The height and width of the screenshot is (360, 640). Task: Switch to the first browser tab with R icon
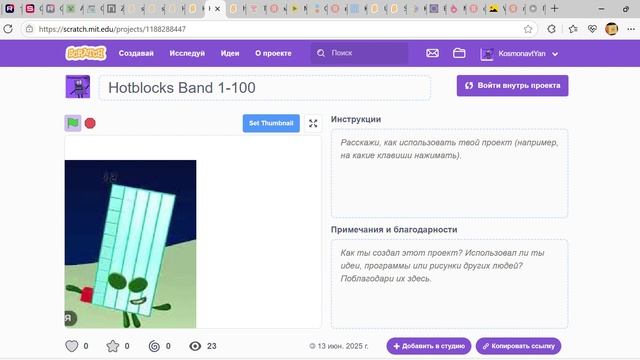click(x=10, y=8)
